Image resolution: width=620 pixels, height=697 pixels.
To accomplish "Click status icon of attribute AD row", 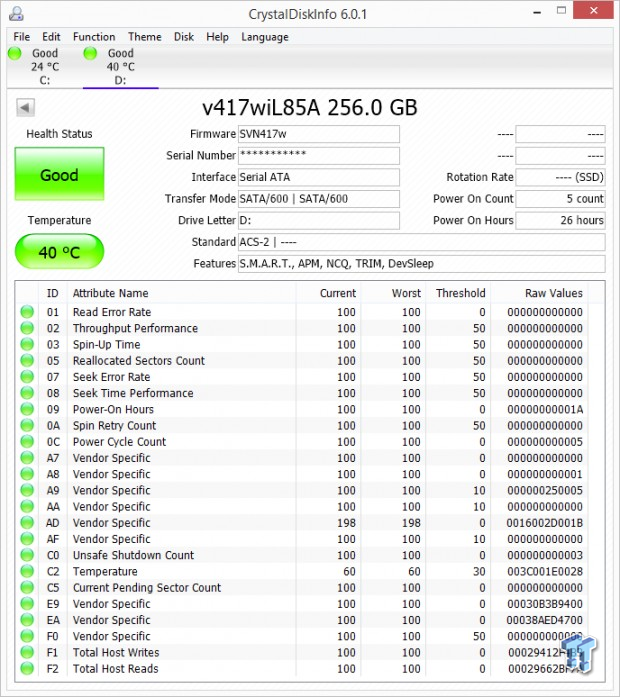I will coord(27,523).
